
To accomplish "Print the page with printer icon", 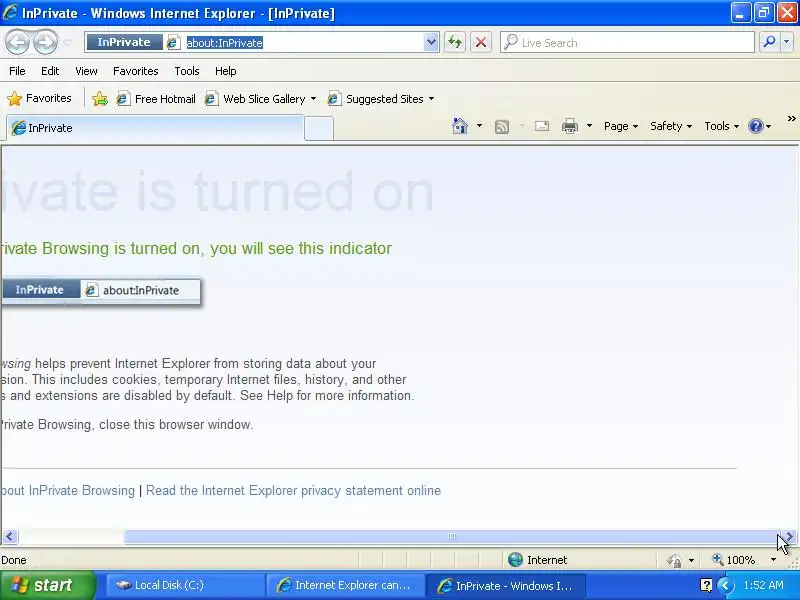I will [569, 126].
